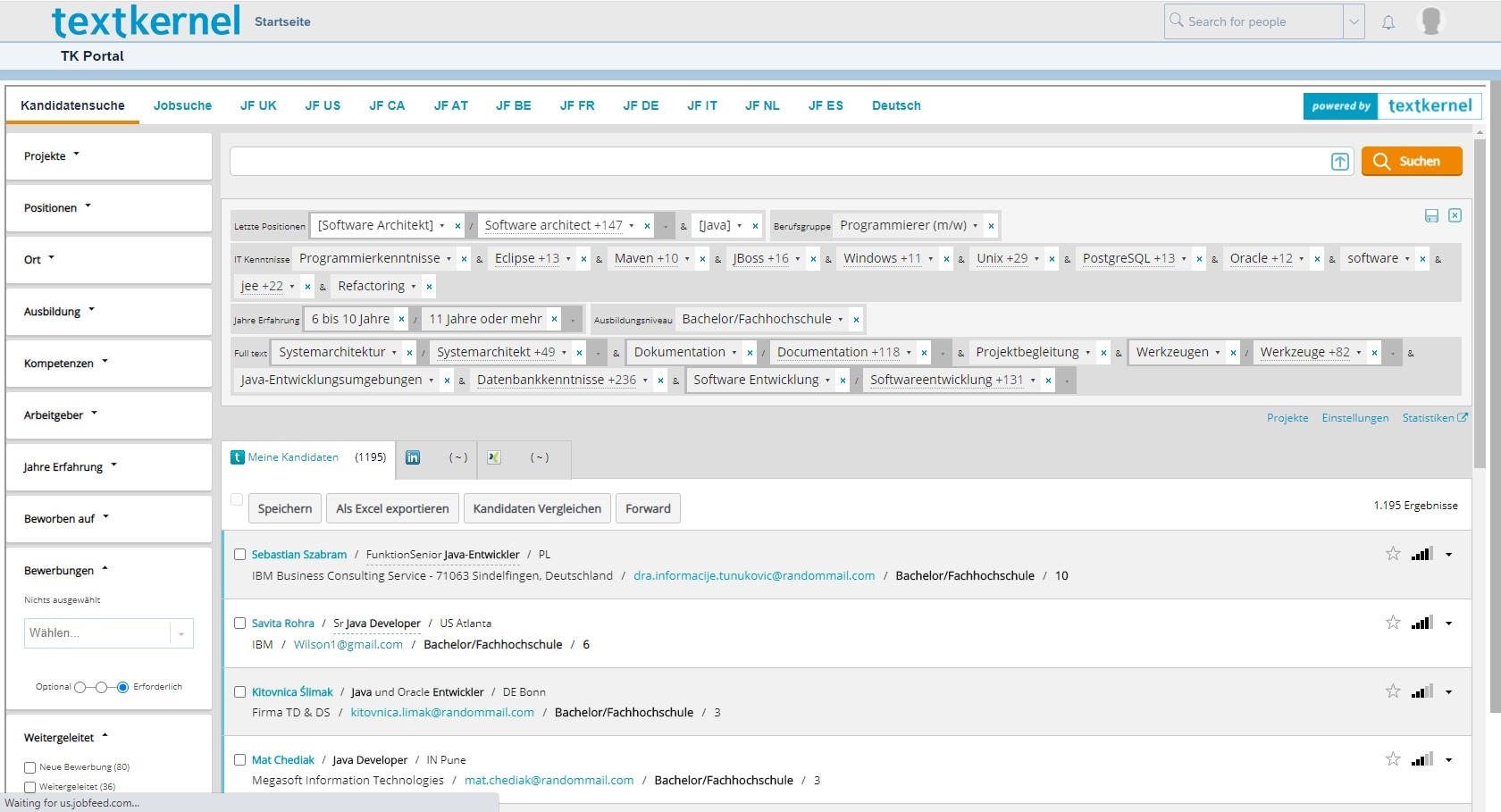This screenshot has height=812, width=1501.
Task: Star candidate Savita Rohra
Action: point(1393,623)
